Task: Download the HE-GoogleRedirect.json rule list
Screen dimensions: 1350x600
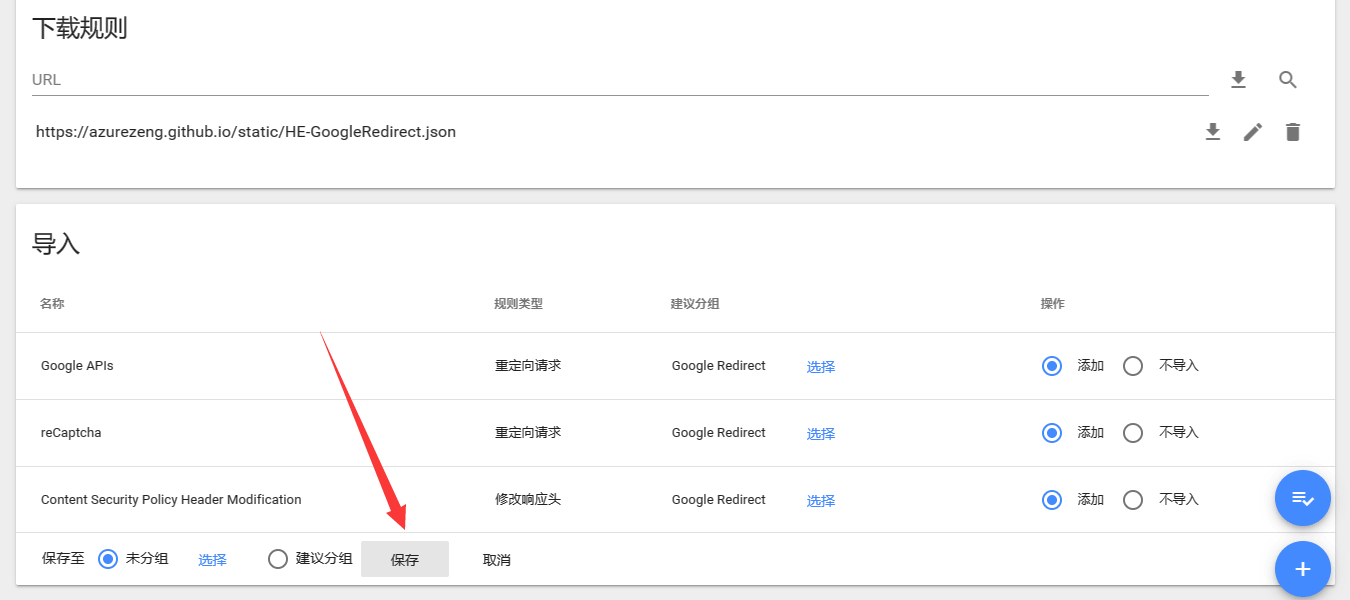Action: click(x=1213, y=132)
